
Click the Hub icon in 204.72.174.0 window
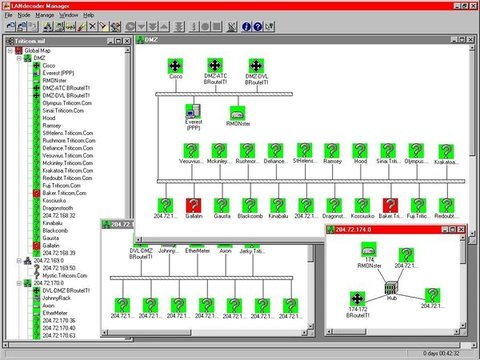[391, 288]
